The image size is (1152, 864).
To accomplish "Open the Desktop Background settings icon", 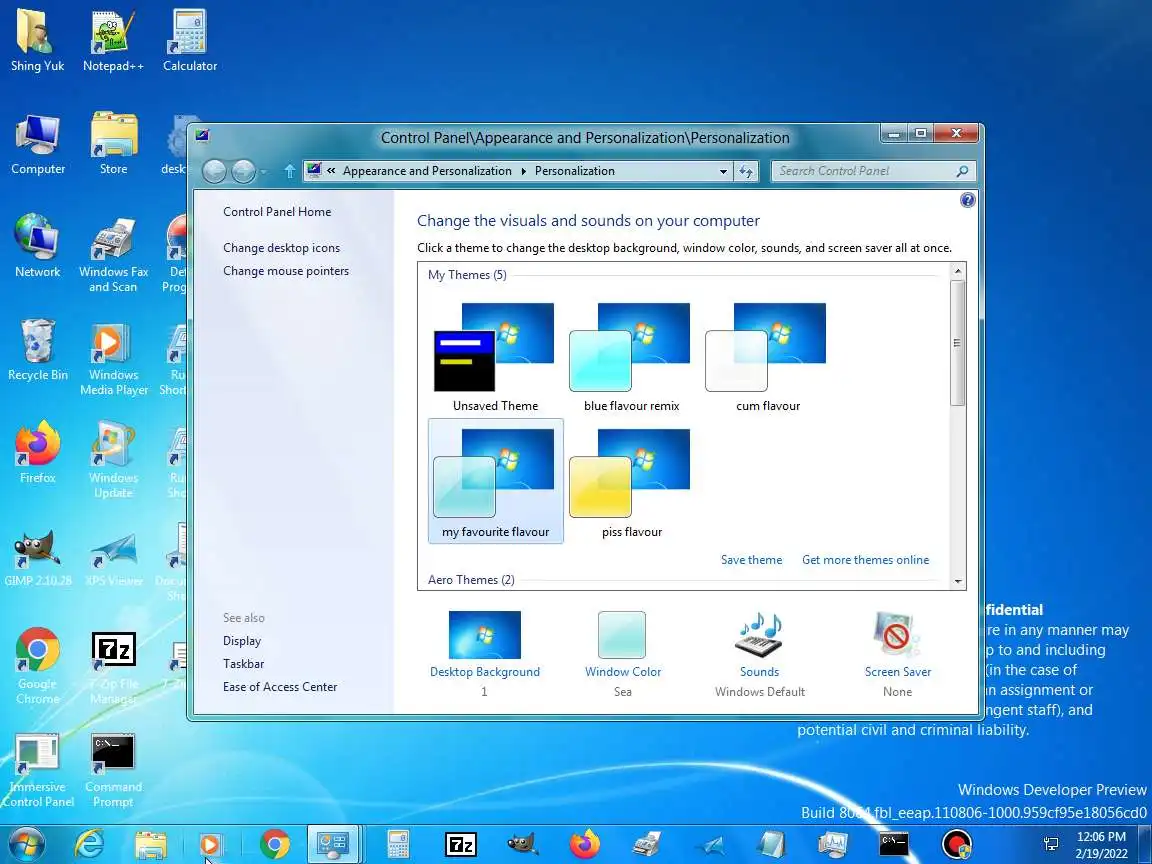I will (484, 635).
